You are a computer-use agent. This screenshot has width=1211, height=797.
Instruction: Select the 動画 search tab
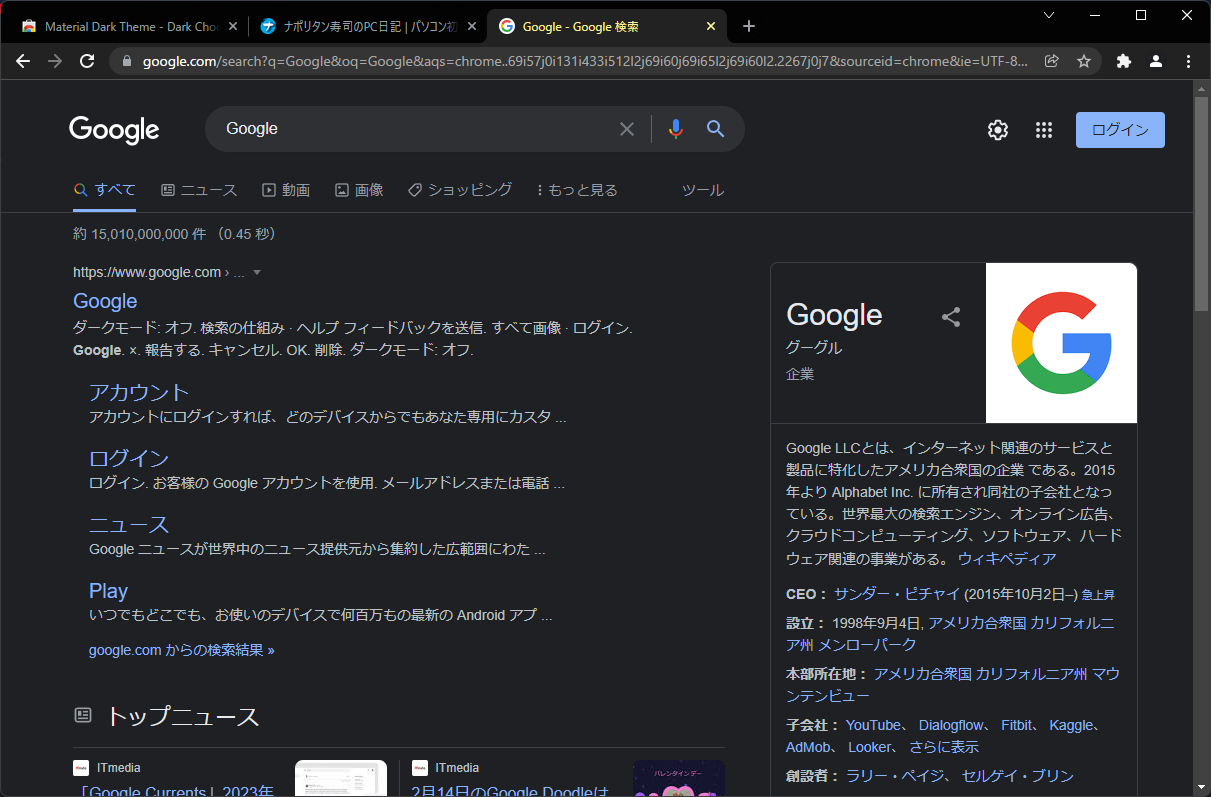coord(286,190)
